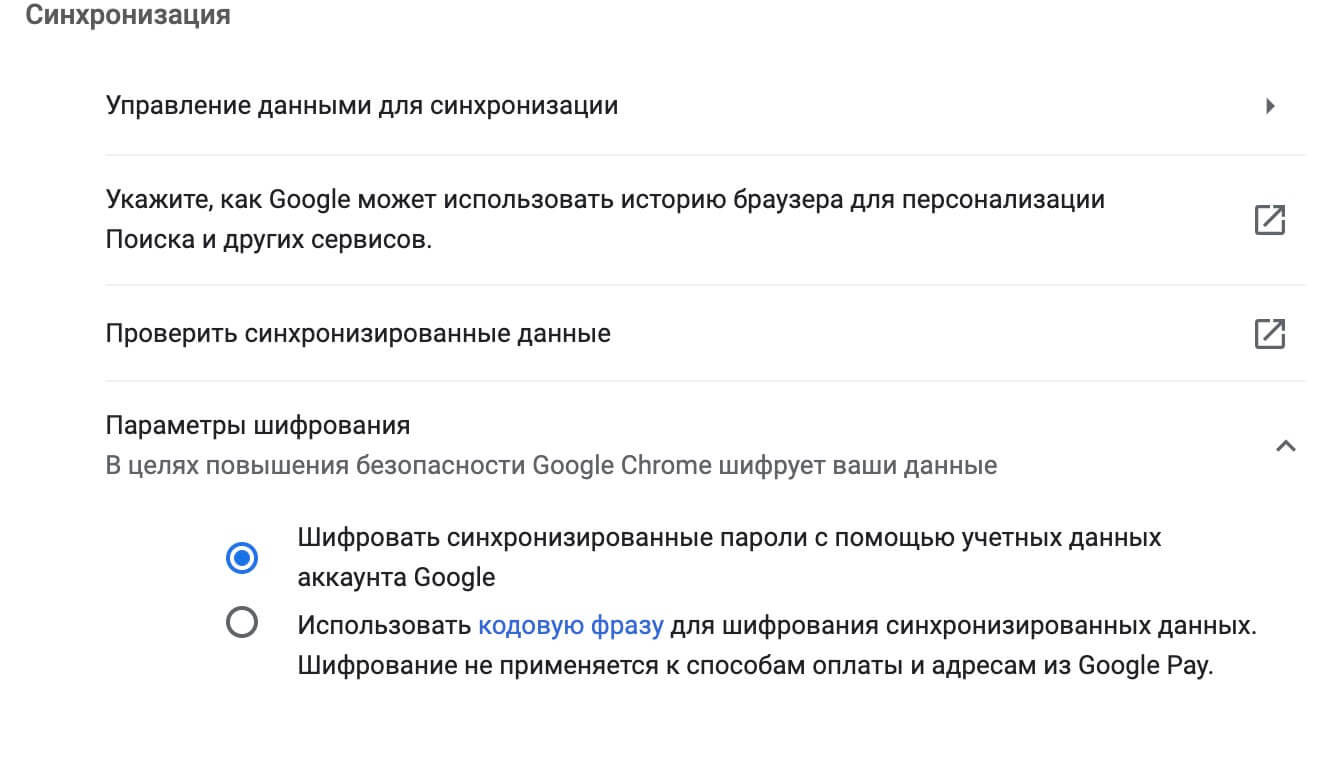Collapse Параметры шифрования using the chevron
The height and width of the screenshot is (768, 1342).
click(1286, 446)
